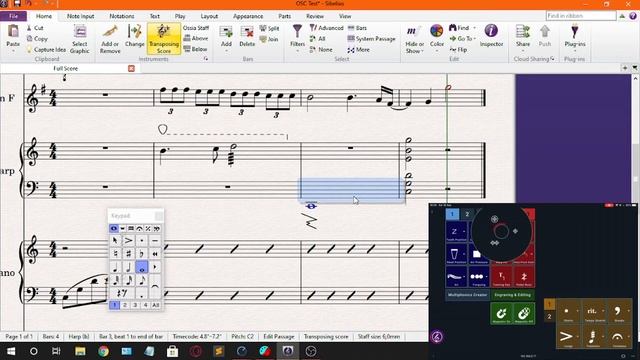The image size is (640, 360).
Task: Click Select Bars in Select group
Action: pyautogui.click(x=357, y=28)
